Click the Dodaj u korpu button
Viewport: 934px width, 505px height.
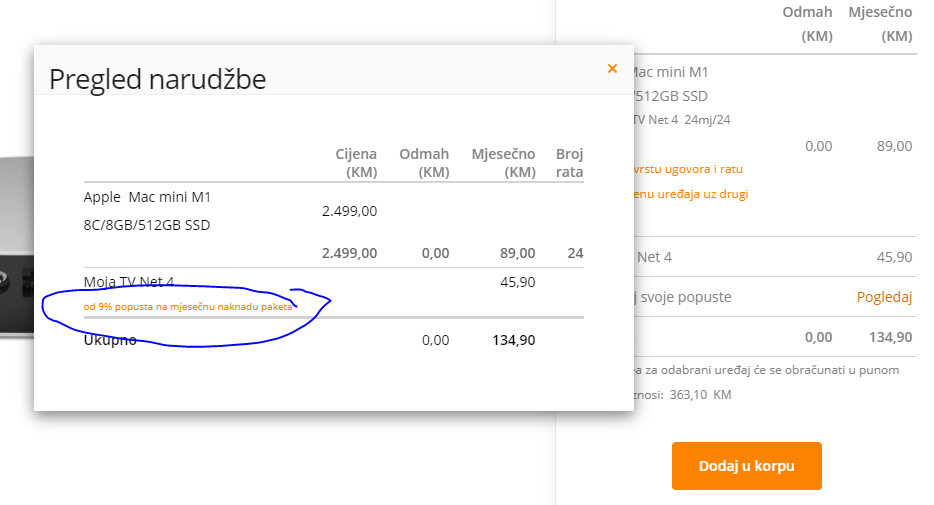click(x=746, y=466)
